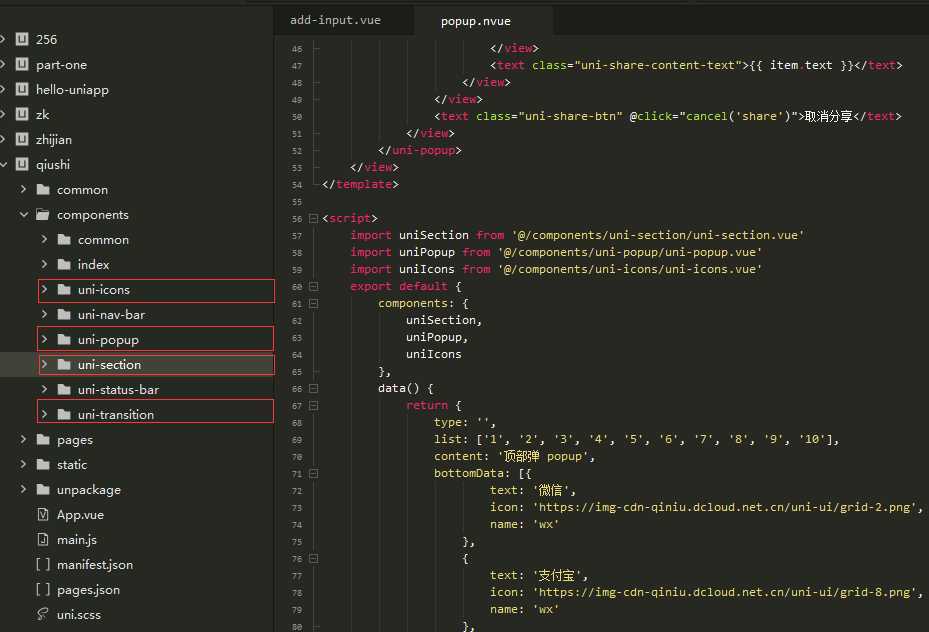Image resolution: width=929 pixels, height=632 pixels.
Task: Expand the unpackage folder arrow
Action: click(24, 489)
